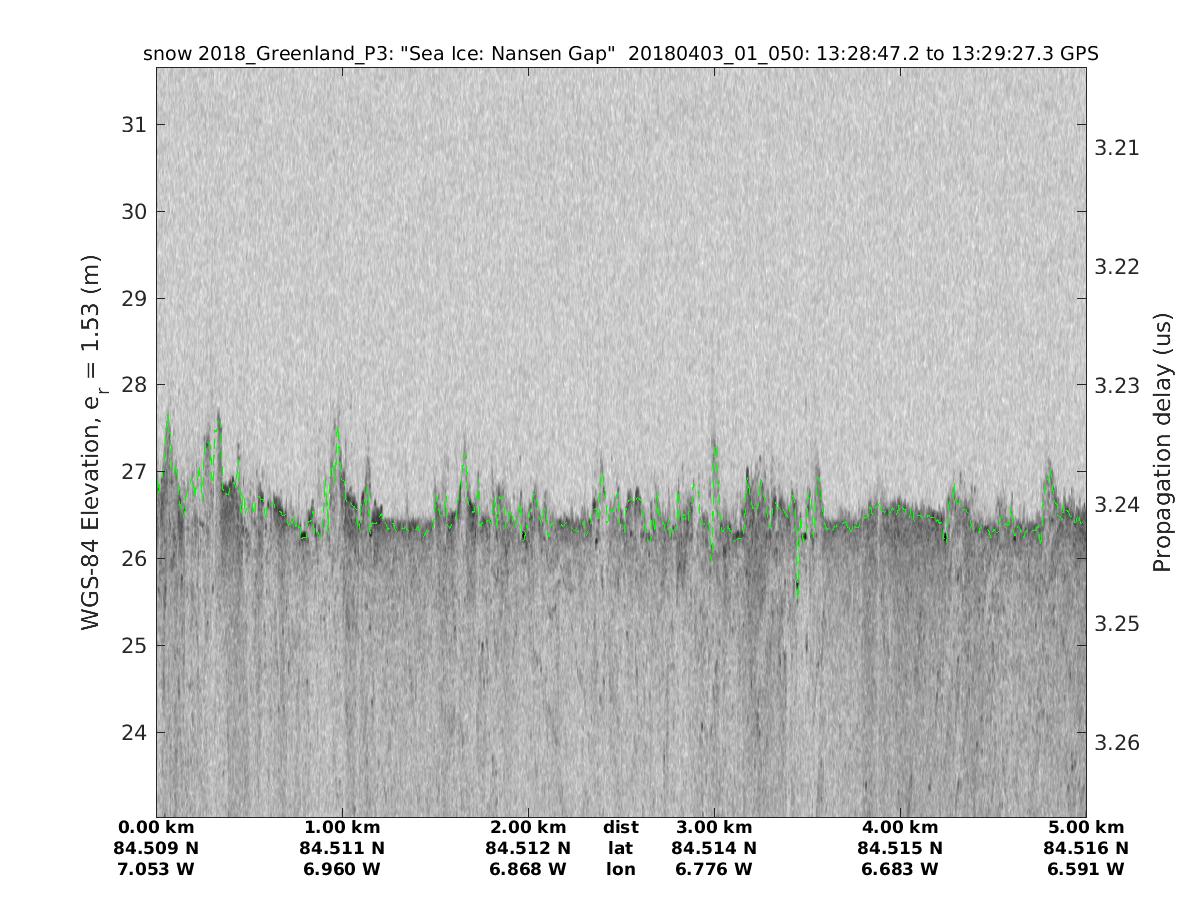Screen dimensions: 1200x900
Task: Click the 31 elevation tick label
Action: click(131, 125)
